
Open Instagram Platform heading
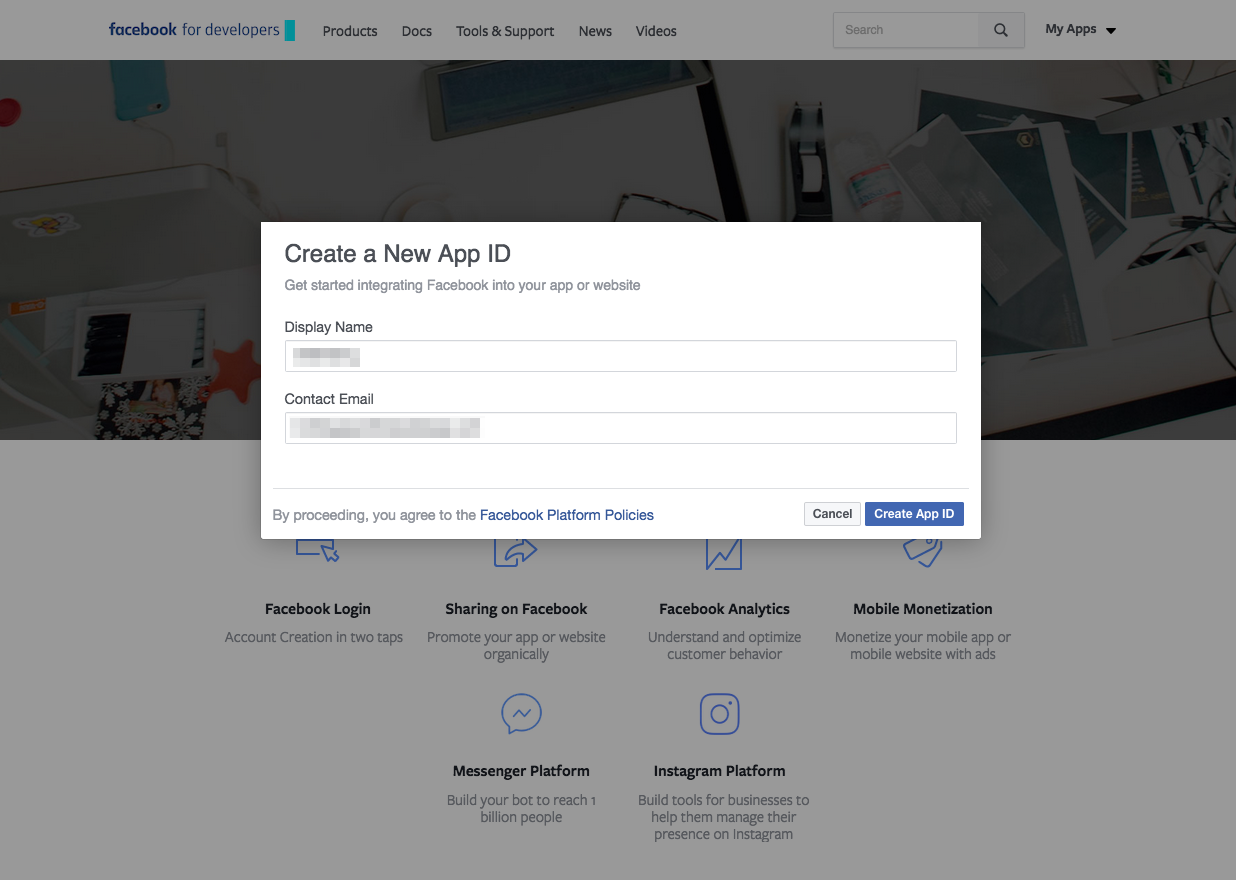point(719,771)
